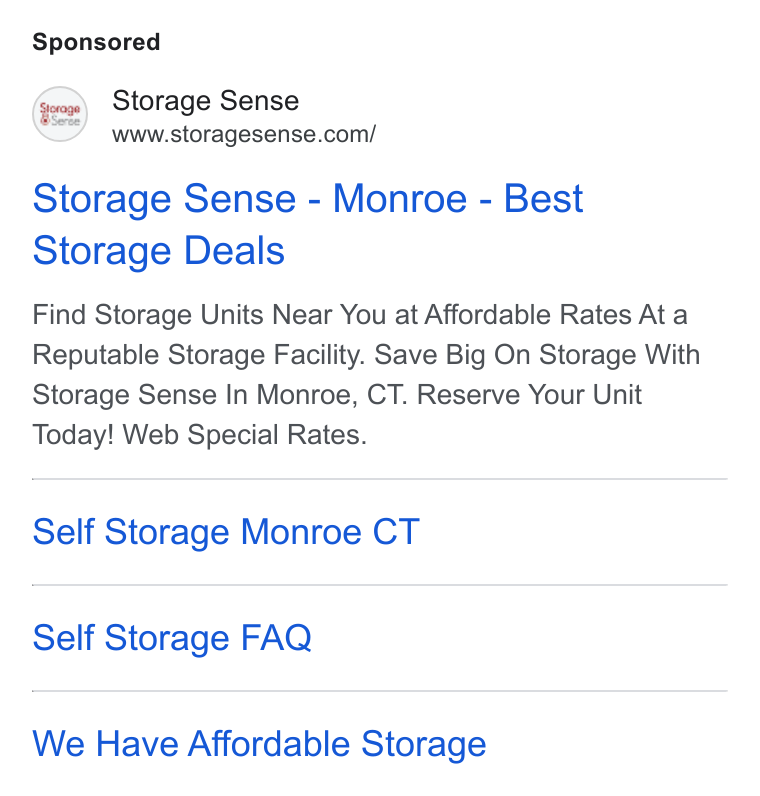The width and height of the screenshot is (760, 796).
Task: Click the Storage Sense round logo icon
Action: pyautogui.click(x=60, y=114)
